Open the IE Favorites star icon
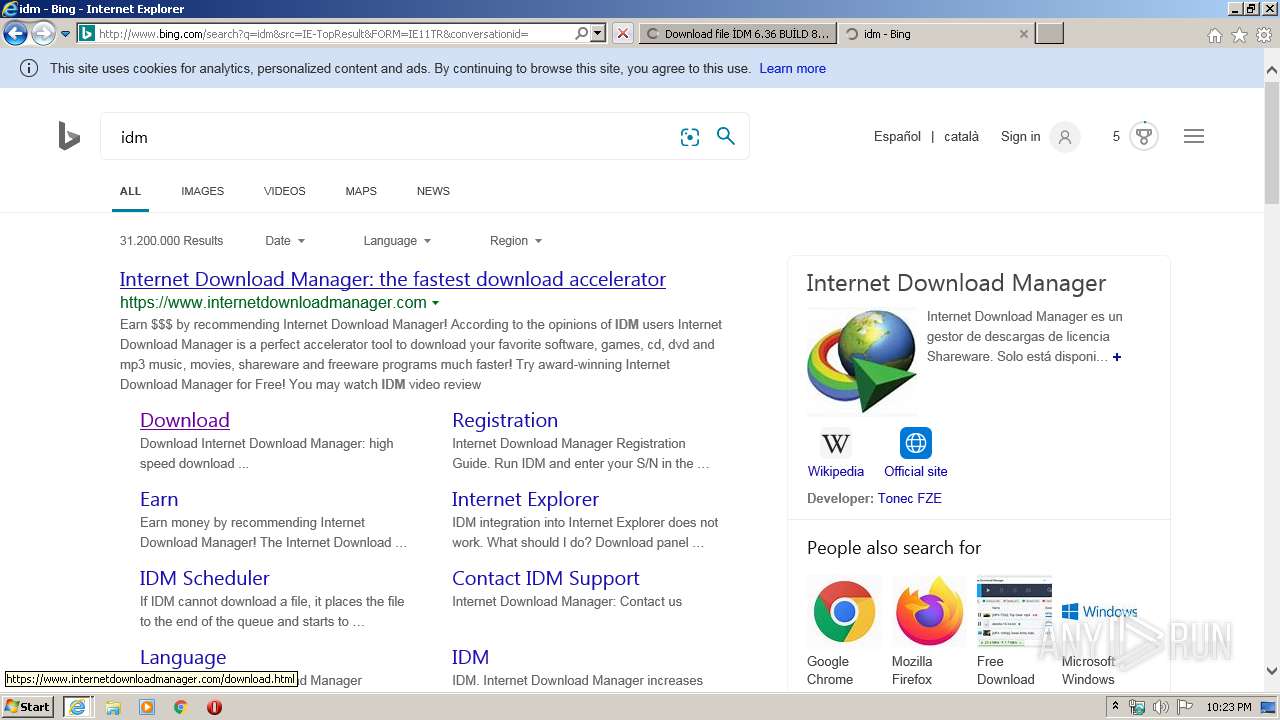This screenshot has width=1280, height=720. [x=1239, y=35]
